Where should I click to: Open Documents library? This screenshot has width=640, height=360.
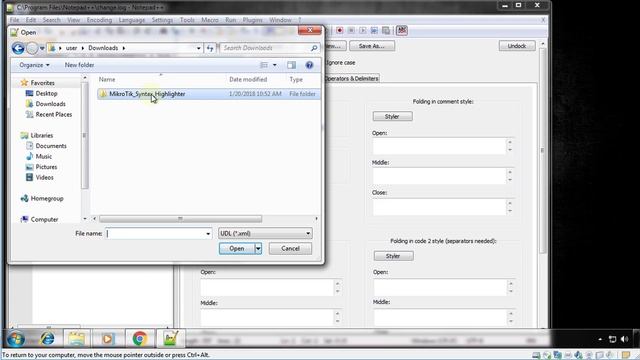51,146
